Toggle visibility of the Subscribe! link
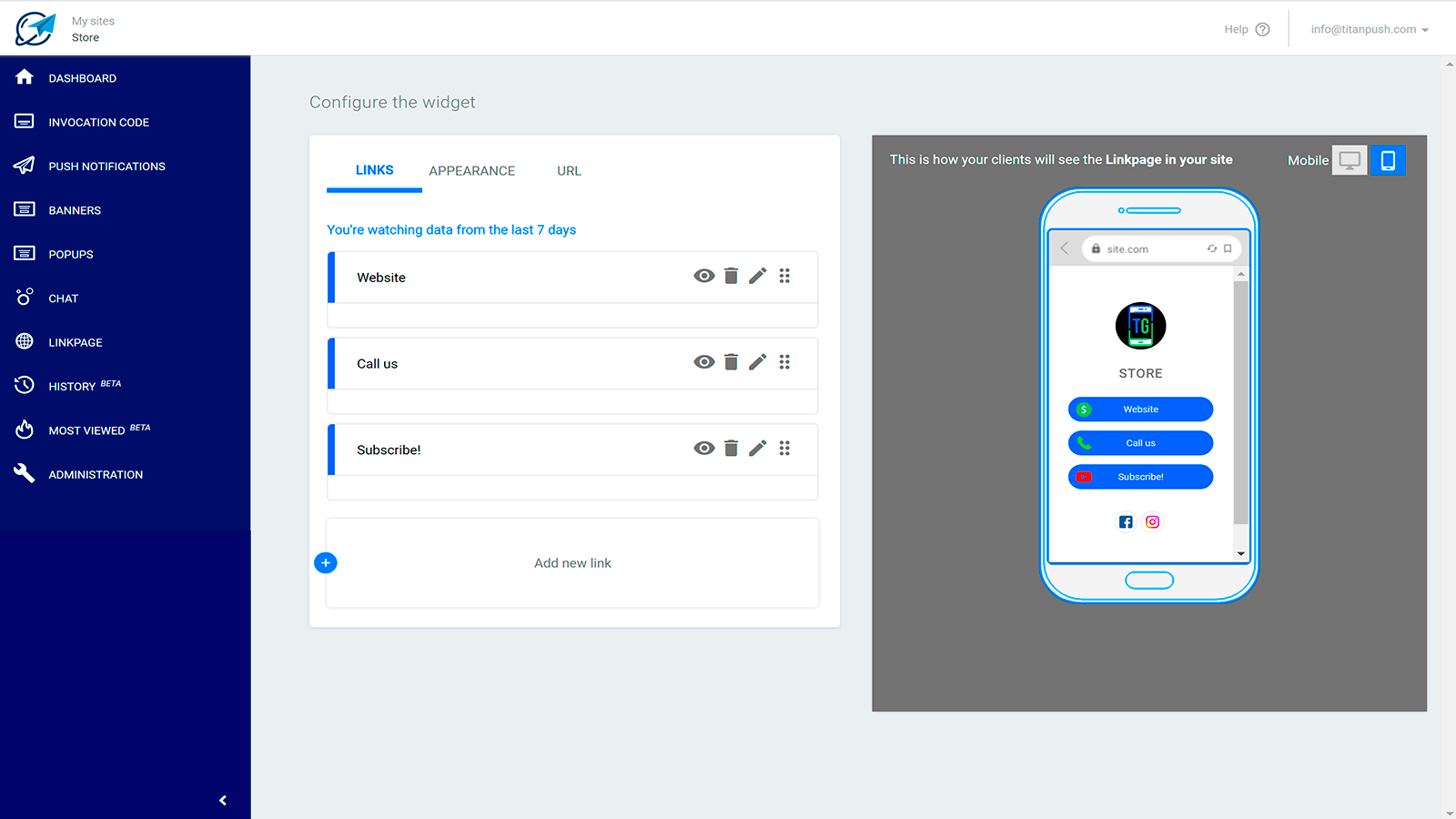Image resolution: width=1456 pixels, height=819 pixels. point(704,448)
